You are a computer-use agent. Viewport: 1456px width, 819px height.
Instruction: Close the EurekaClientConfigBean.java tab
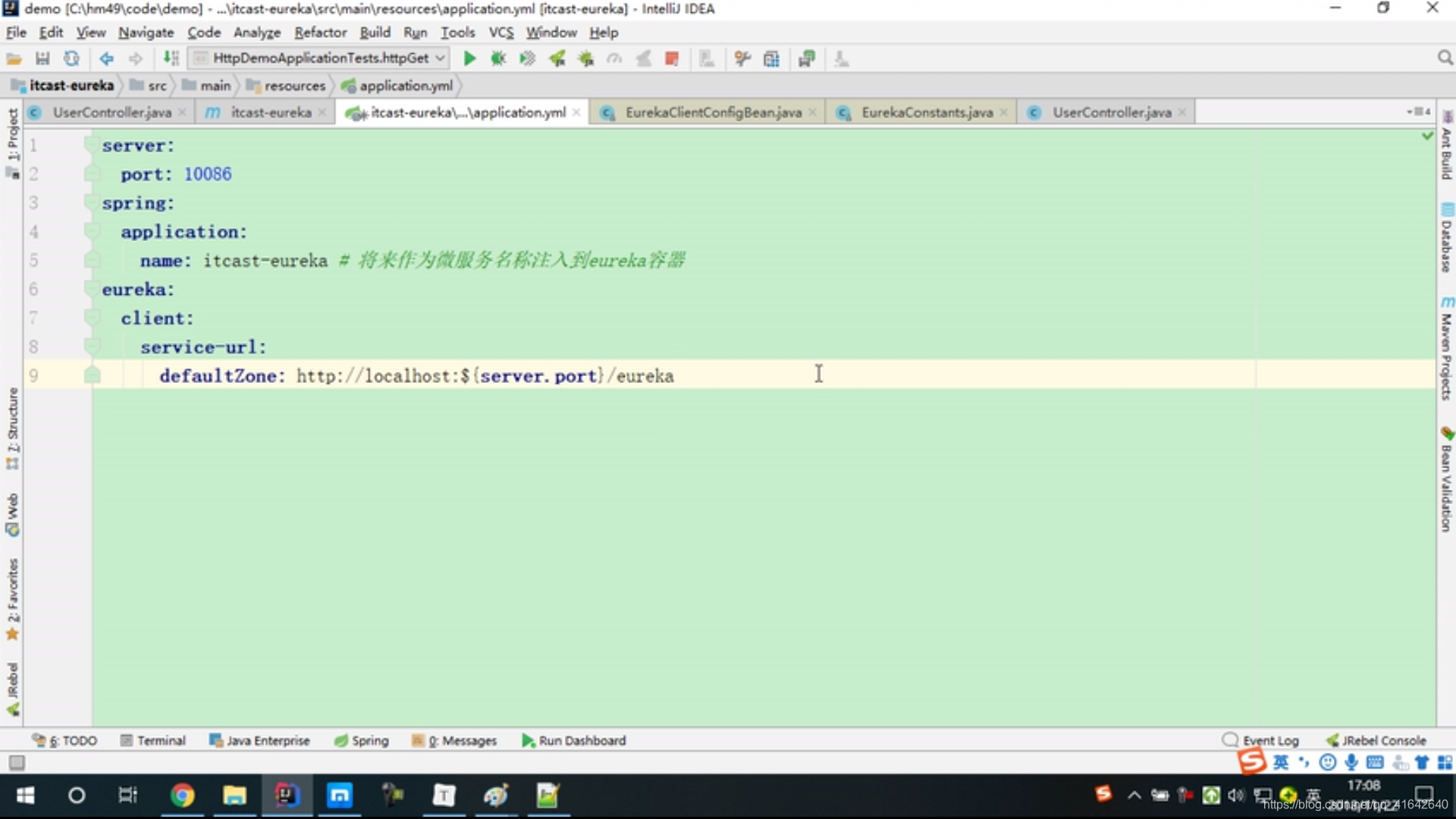pyautogui.click(x=812, y=112)
